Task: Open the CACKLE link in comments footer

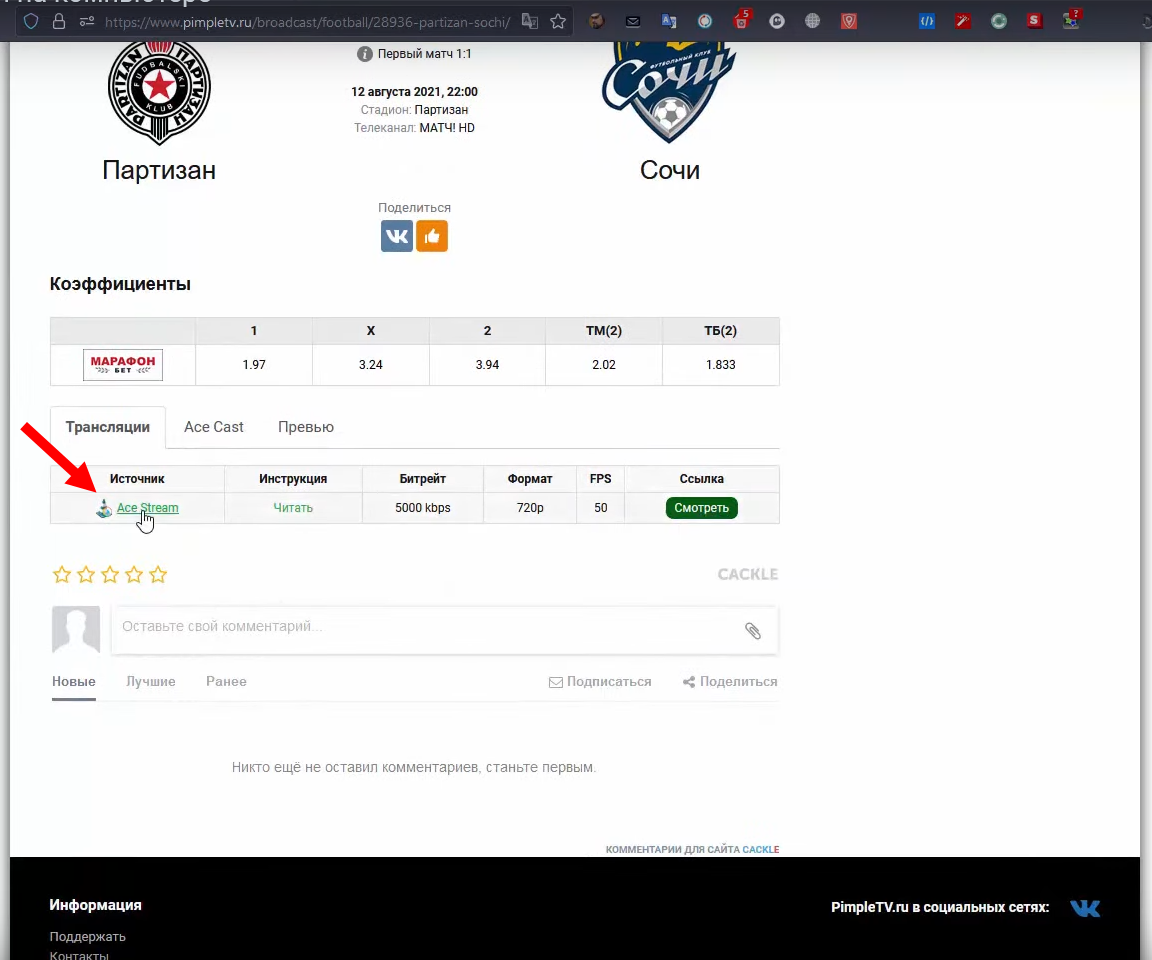Action: pos(761,849)
